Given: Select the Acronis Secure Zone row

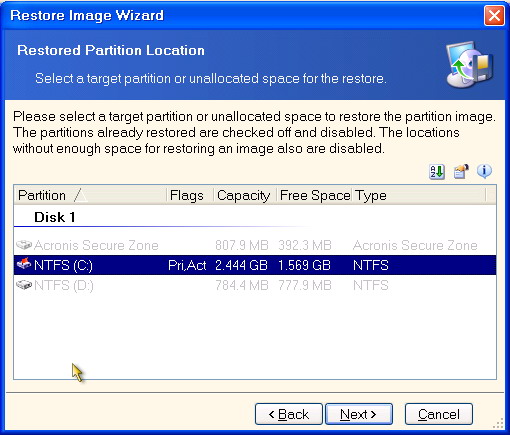Looking at the screenshot, I should point(255,245).
